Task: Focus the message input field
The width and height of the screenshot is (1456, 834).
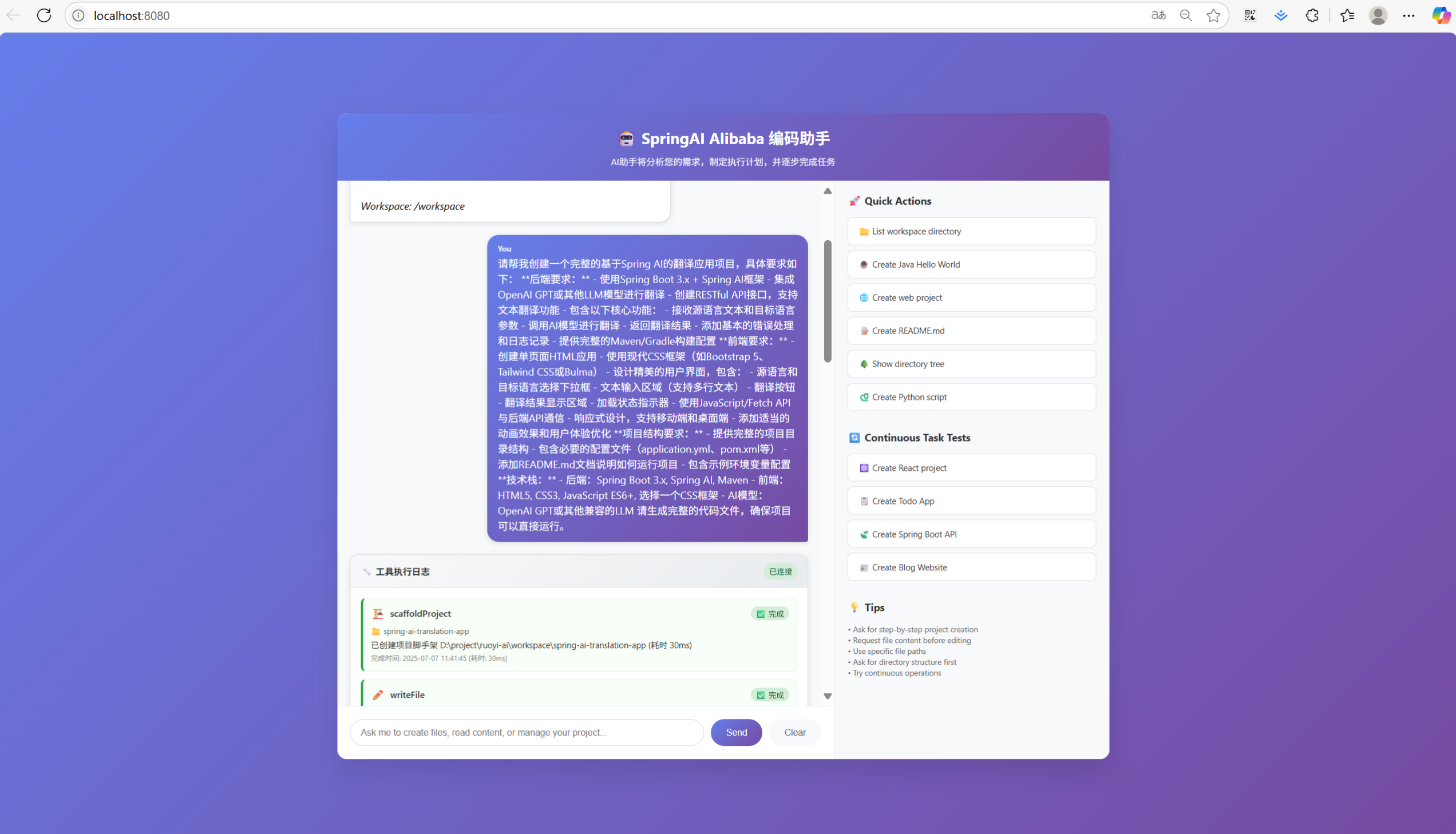Action: (x=526, y=732)
